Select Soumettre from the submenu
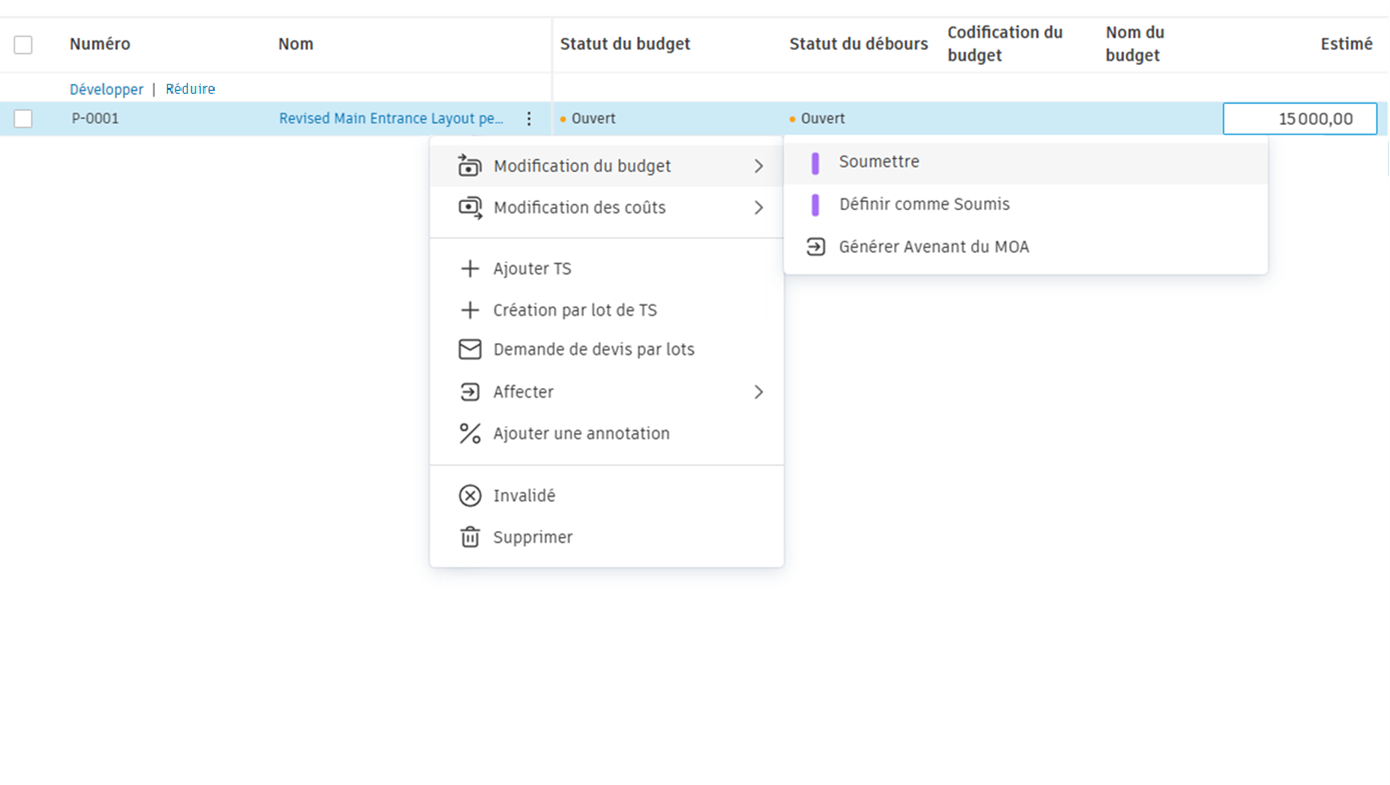Viewport: 1390px width, 785px height. click(879, 162)
